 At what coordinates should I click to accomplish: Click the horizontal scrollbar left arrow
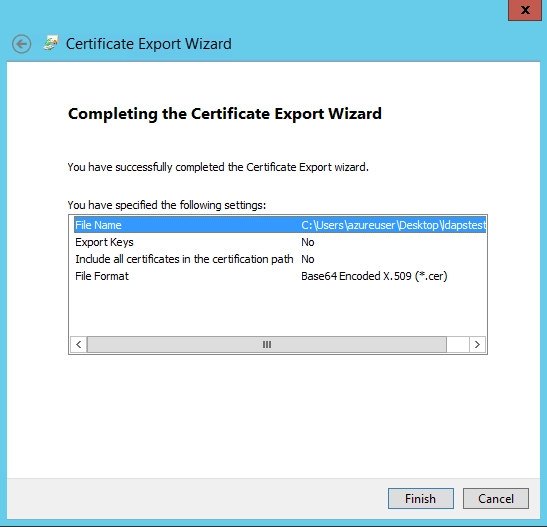point(78,345)
